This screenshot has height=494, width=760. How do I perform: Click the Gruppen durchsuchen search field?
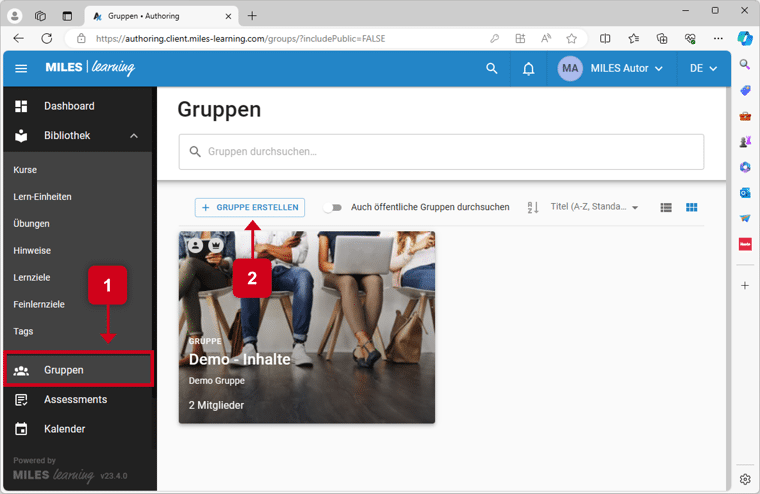pos(440,152)
